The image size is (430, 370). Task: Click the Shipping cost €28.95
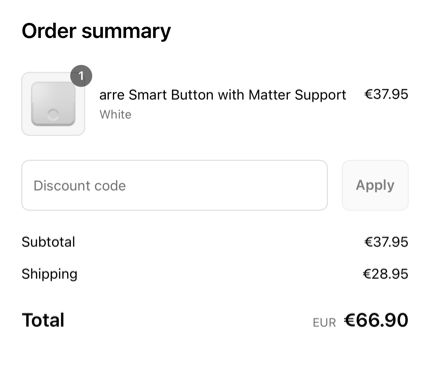pos(386,274)
